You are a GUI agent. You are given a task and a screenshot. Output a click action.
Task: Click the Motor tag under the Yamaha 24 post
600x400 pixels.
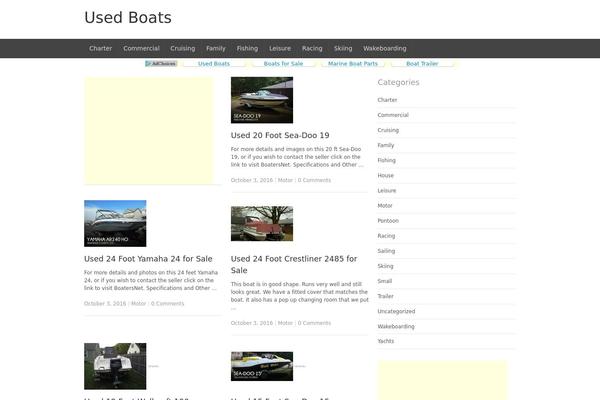point(139,304)
